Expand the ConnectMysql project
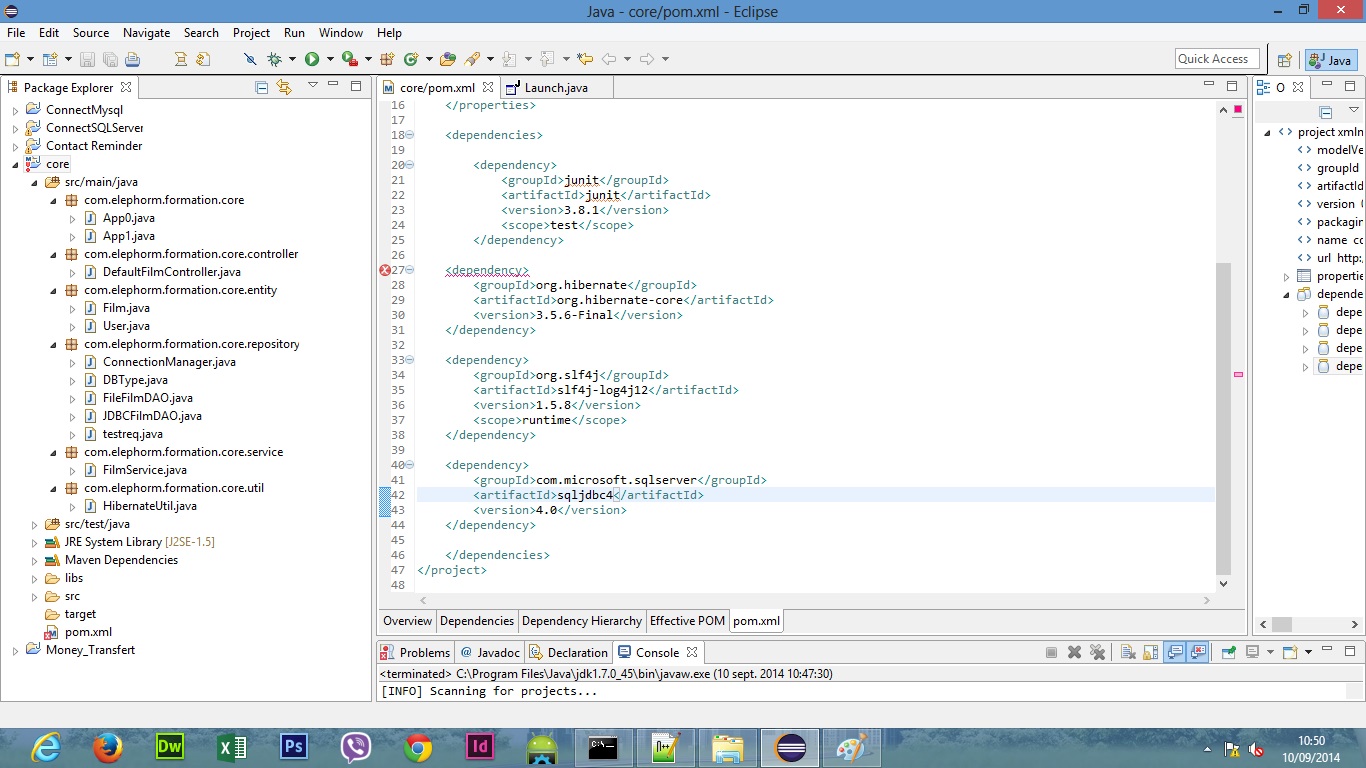The image size is (1366, 768). coord(15,110)
